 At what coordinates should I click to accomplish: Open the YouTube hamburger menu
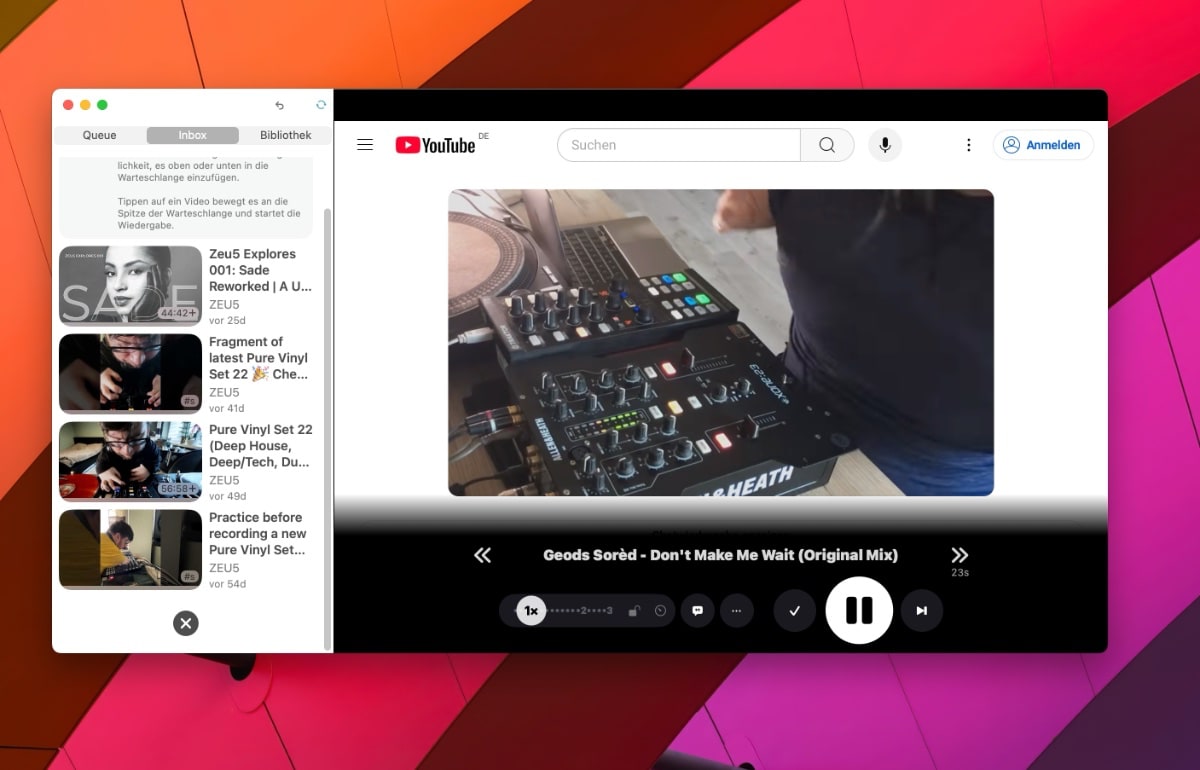(x=365, y=145)
